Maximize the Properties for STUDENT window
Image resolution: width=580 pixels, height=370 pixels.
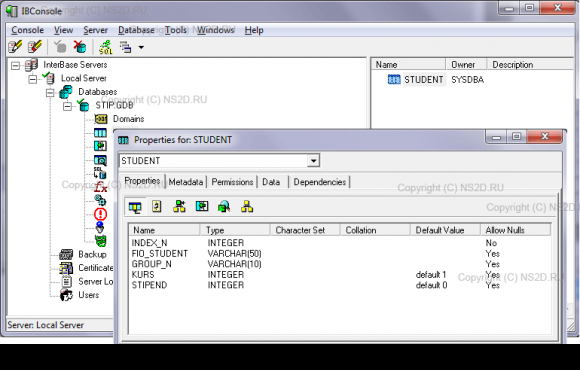coord(516,137)
